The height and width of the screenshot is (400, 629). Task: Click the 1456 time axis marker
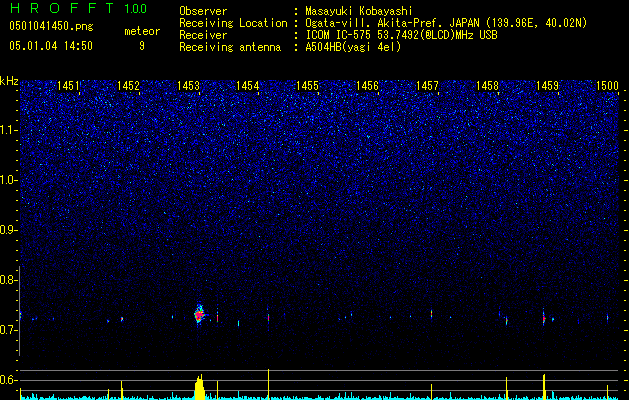(367, 86)
